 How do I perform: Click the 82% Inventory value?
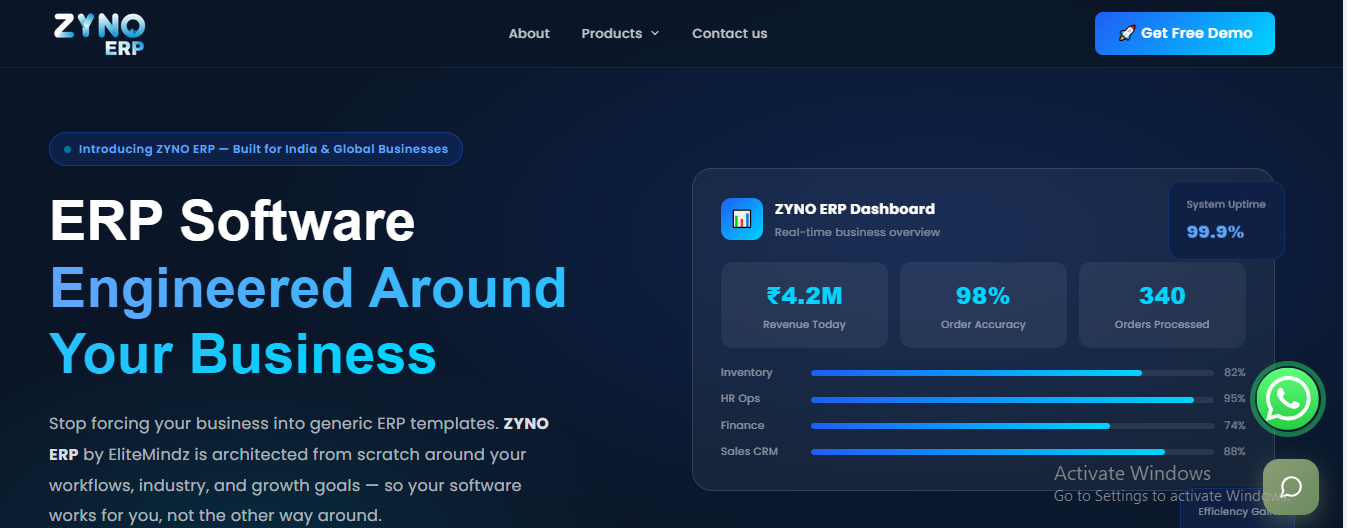(x=1234, y=372)
